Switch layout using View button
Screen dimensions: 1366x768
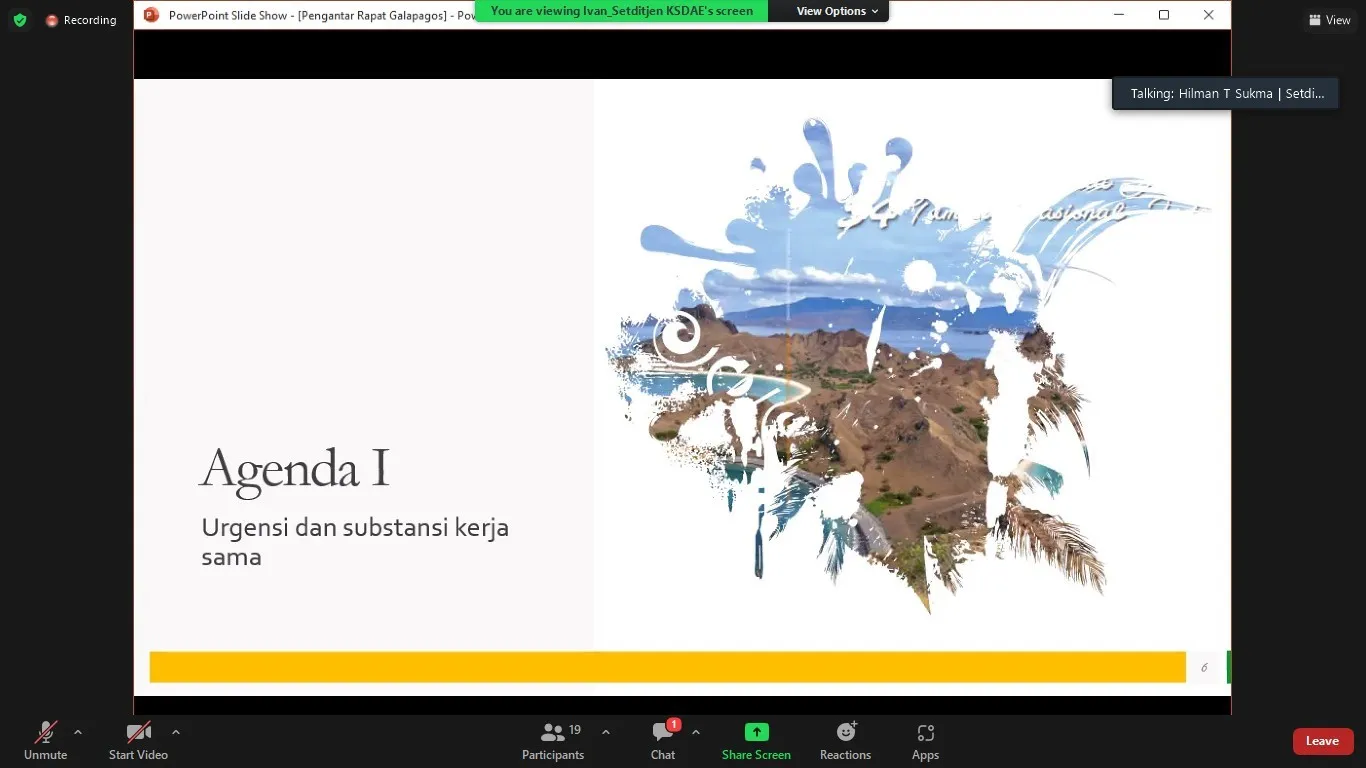(x=1330, y=20)
